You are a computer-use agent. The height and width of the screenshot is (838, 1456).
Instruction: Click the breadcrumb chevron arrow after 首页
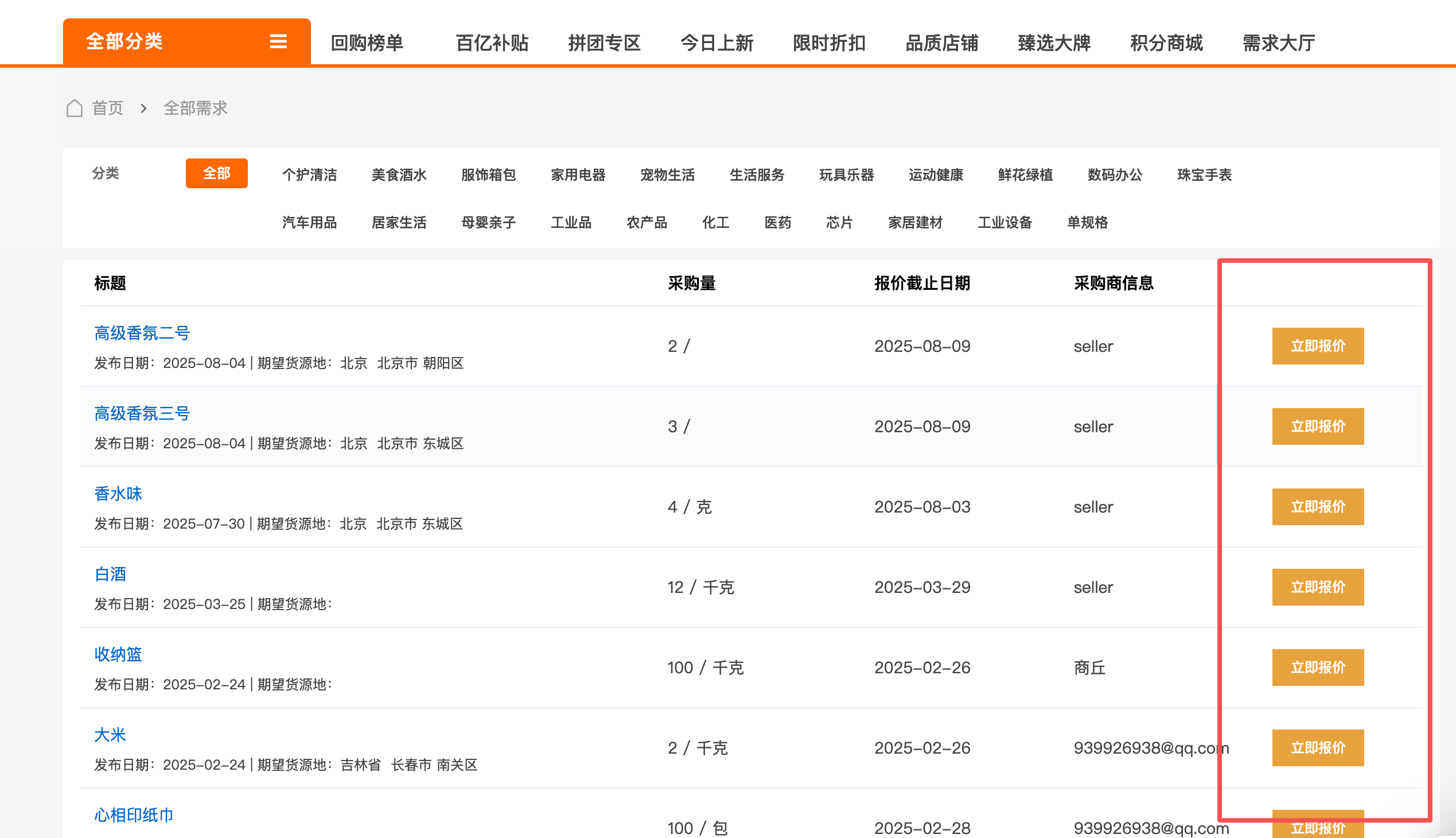[x=144, y=108]
